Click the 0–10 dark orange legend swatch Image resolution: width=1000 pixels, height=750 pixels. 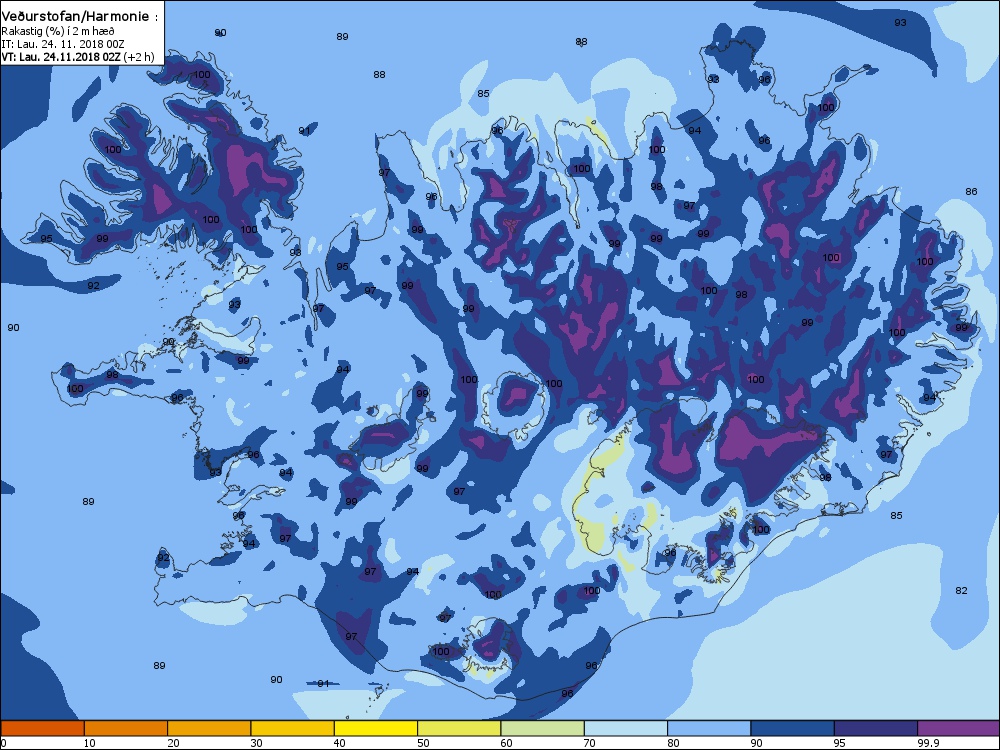pyautogui.click(x=42, y=728)
